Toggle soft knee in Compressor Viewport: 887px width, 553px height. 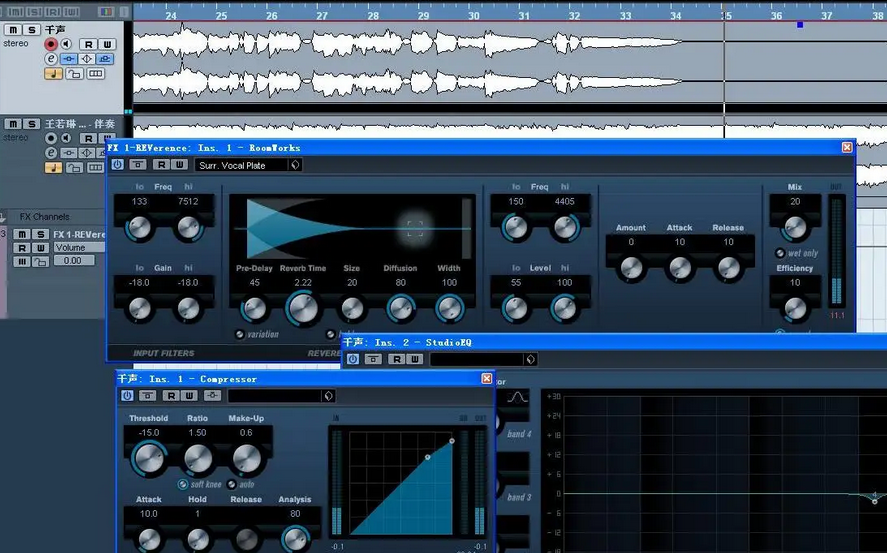click(x=182, y=484)
